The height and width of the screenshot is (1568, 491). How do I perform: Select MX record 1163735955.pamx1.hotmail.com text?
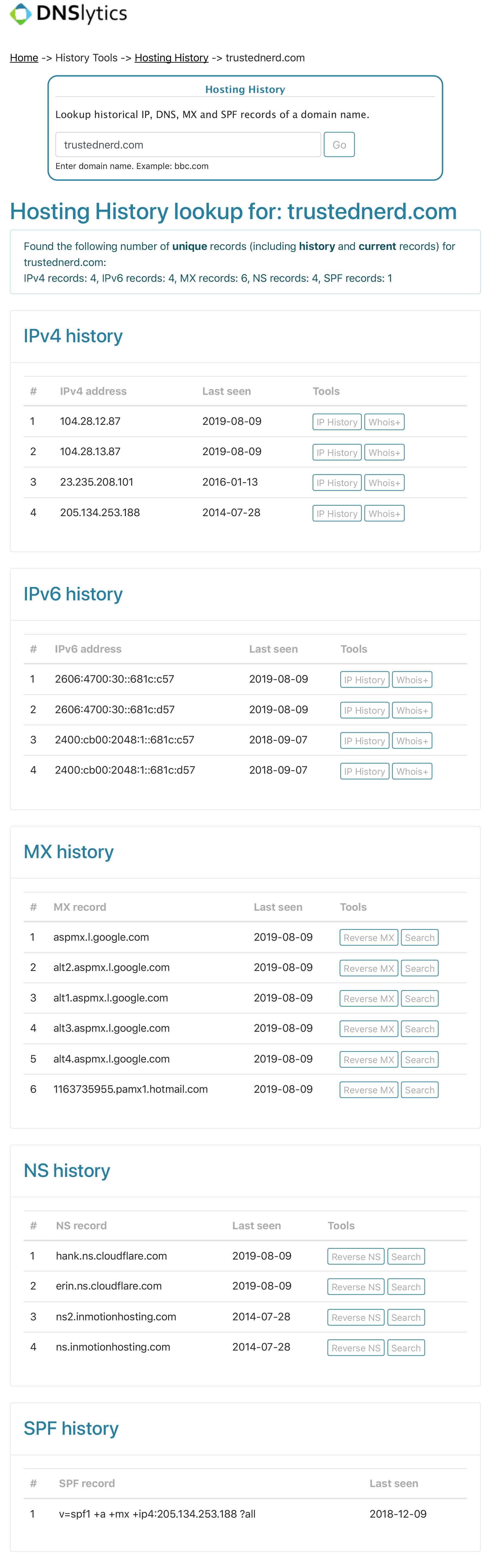pos(130,1089)
